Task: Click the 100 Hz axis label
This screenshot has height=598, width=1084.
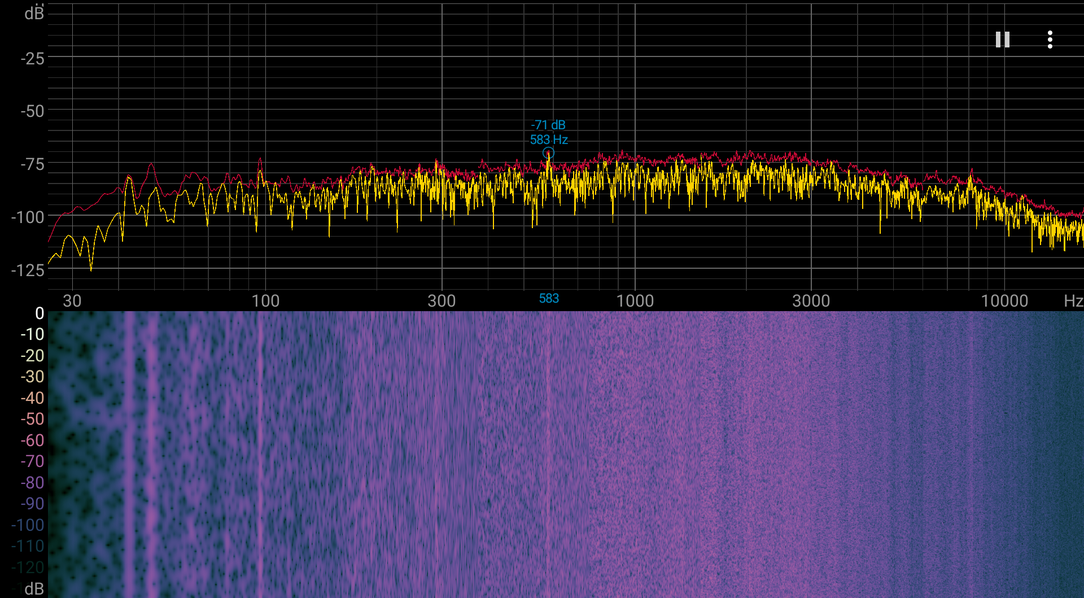Action: pyautogui.click(x=265, y=301)
